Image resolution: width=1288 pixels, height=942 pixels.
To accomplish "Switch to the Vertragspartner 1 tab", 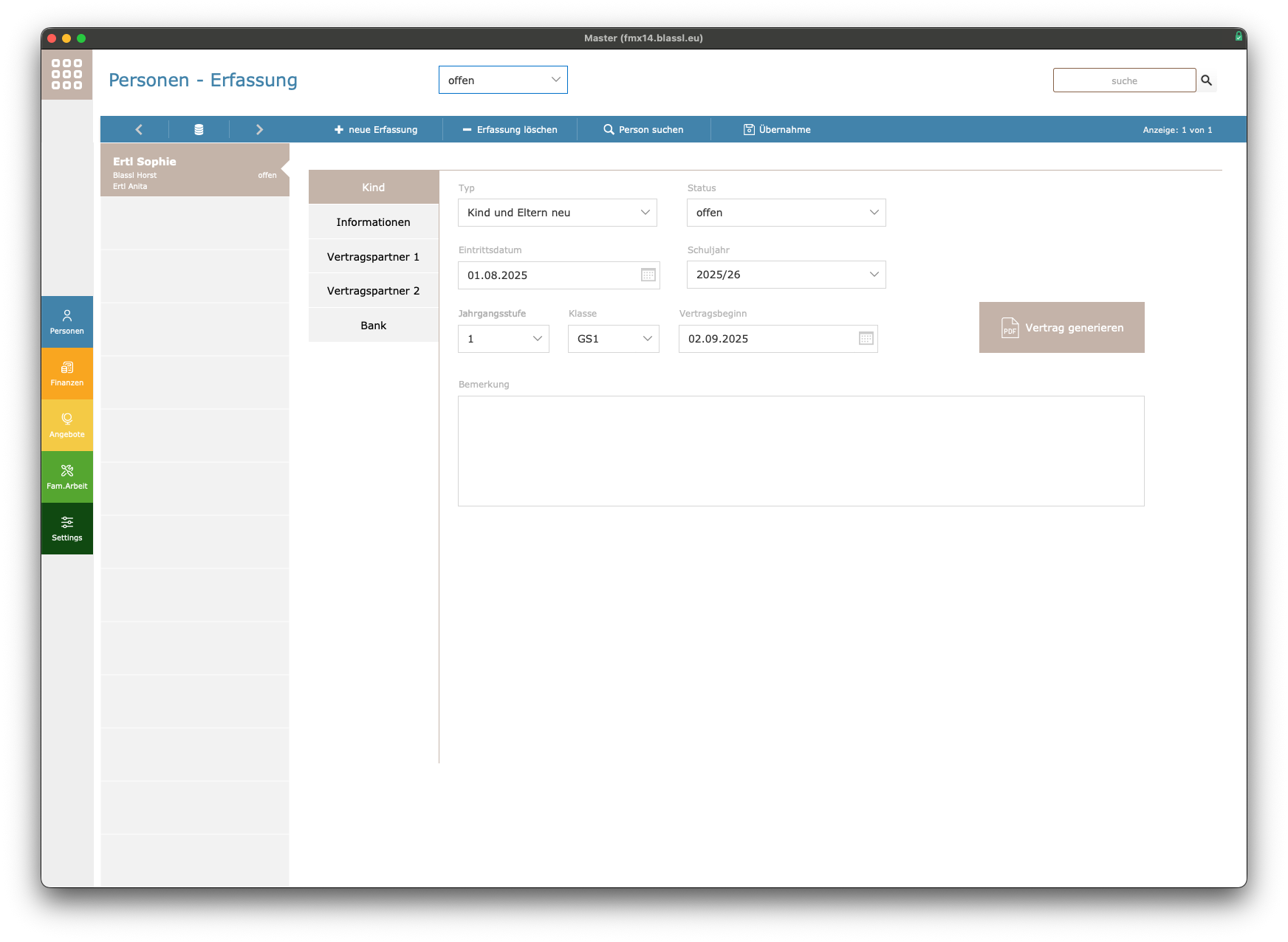I will tap(373, 257).
